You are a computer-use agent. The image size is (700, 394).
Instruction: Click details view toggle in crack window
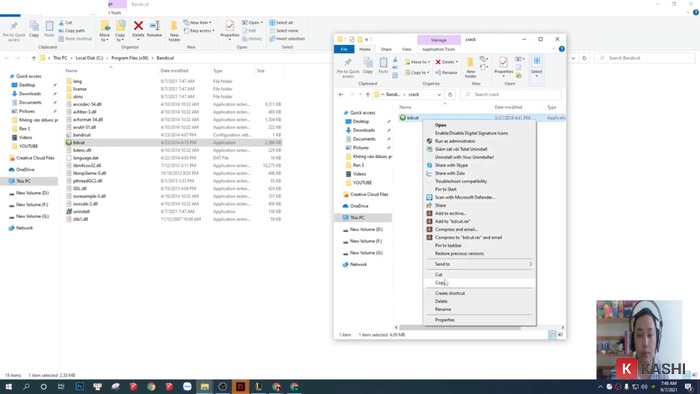(x=552, y=335)
